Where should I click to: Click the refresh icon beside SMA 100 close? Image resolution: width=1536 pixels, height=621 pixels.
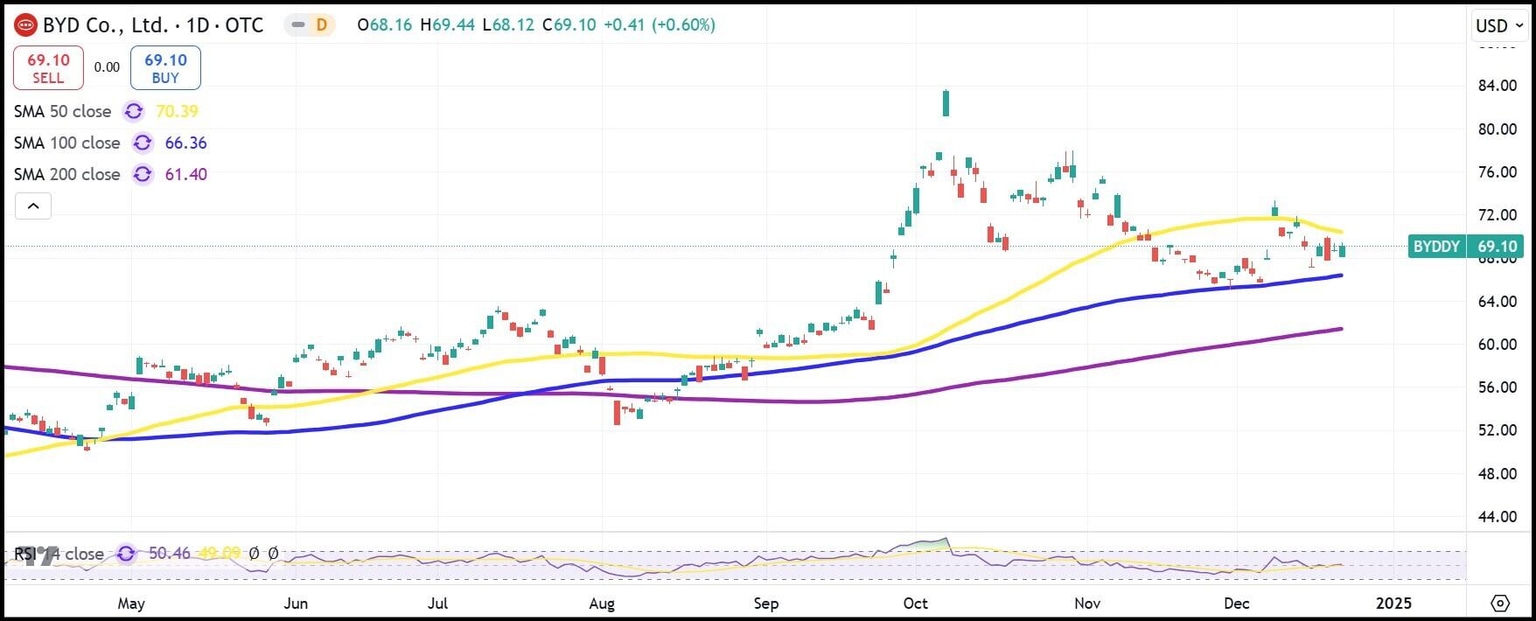coord(142,143)
